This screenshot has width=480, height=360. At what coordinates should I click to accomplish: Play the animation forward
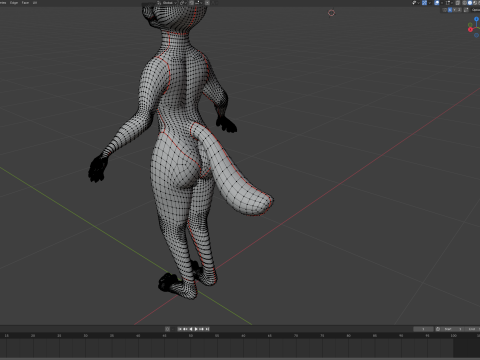pyautogui.click(x=196, y=329)
